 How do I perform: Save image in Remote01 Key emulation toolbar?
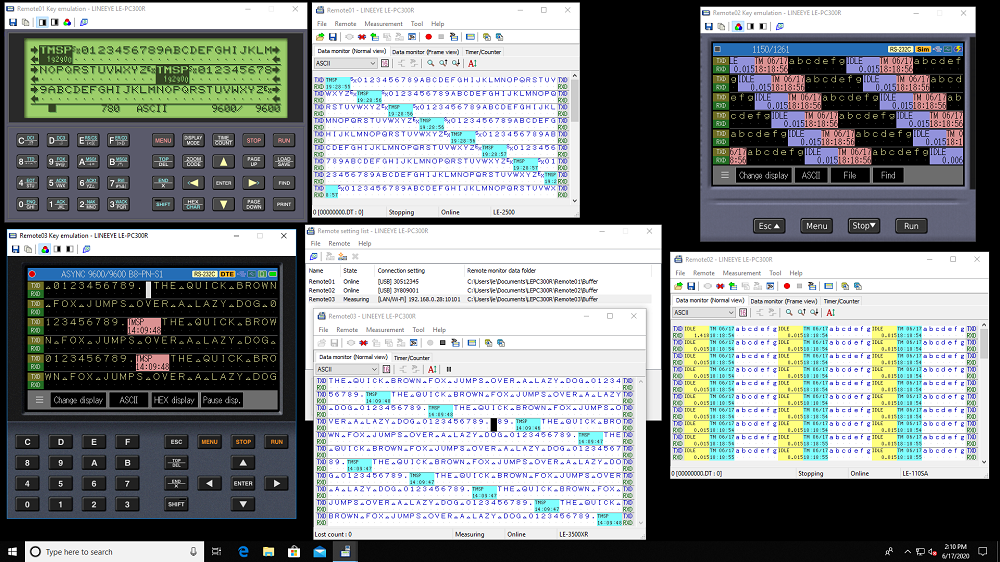pyautogui.click(x=13, y=22)
